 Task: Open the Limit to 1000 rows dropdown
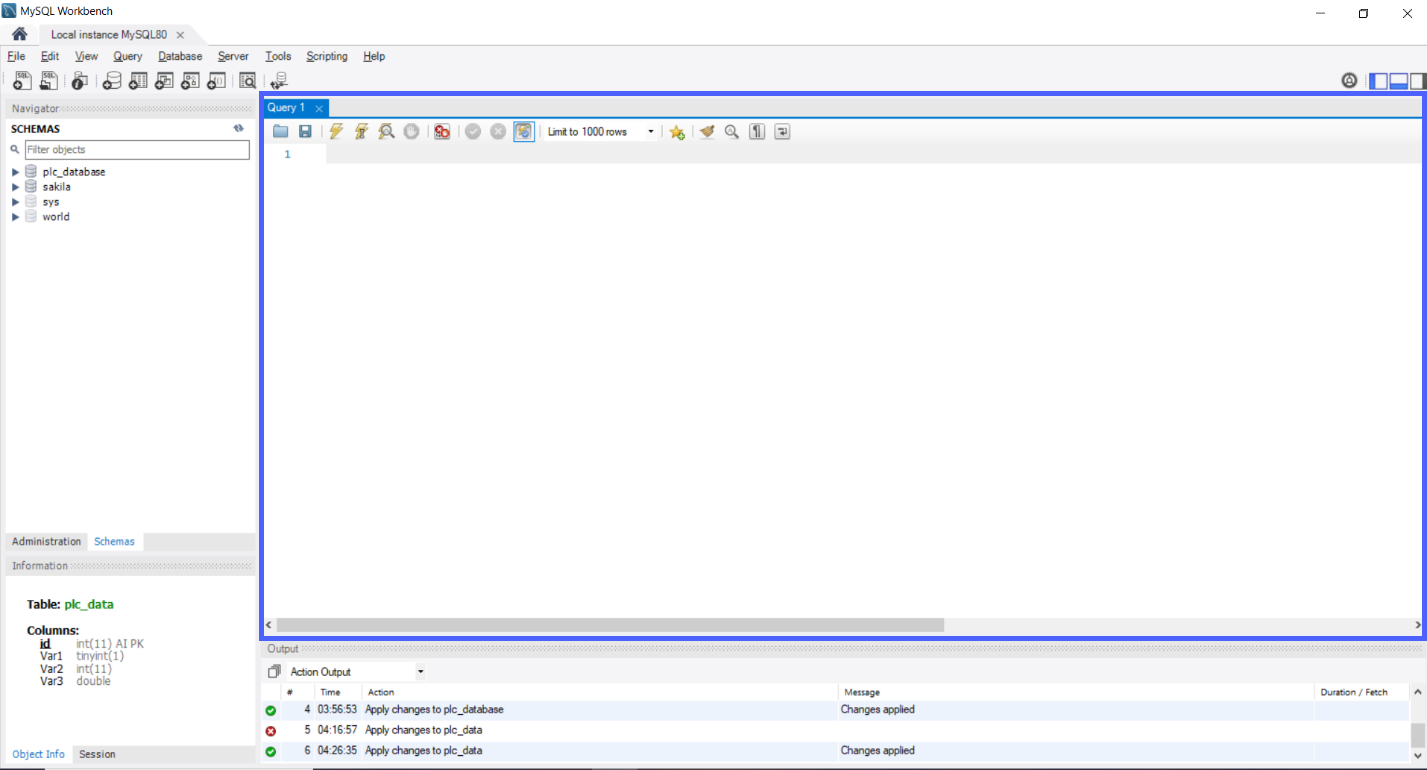point(651,131)
